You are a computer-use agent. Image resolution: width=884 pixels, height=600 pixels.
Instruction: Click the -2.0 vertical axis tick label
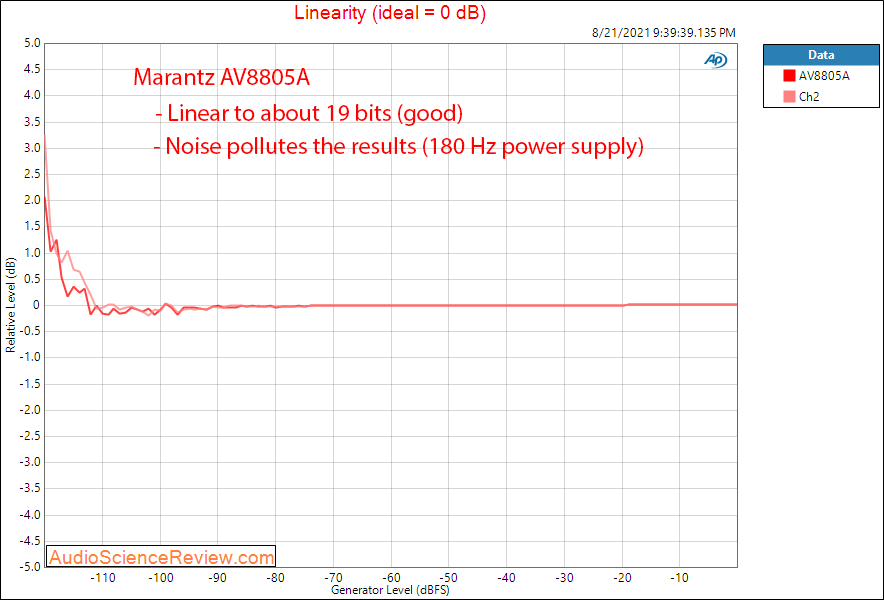click(31, 410)
